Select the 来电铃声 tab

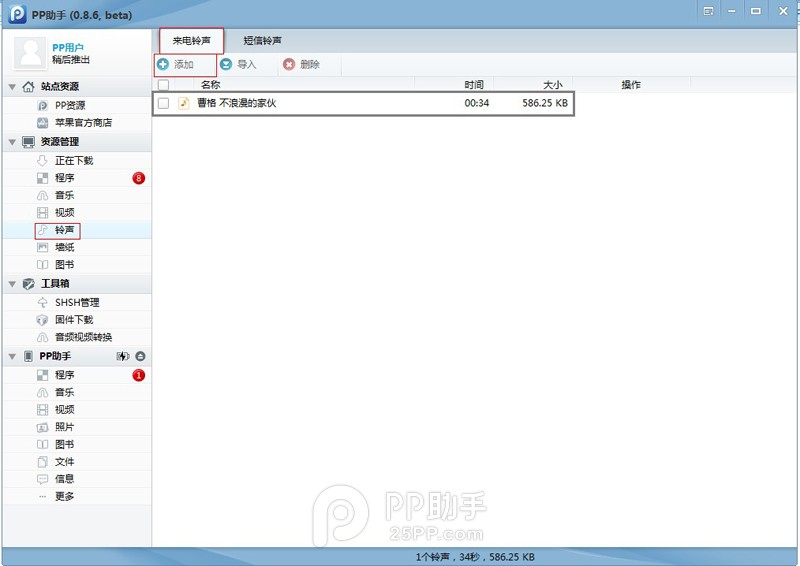pyautogui.click(x=191, y=40)
